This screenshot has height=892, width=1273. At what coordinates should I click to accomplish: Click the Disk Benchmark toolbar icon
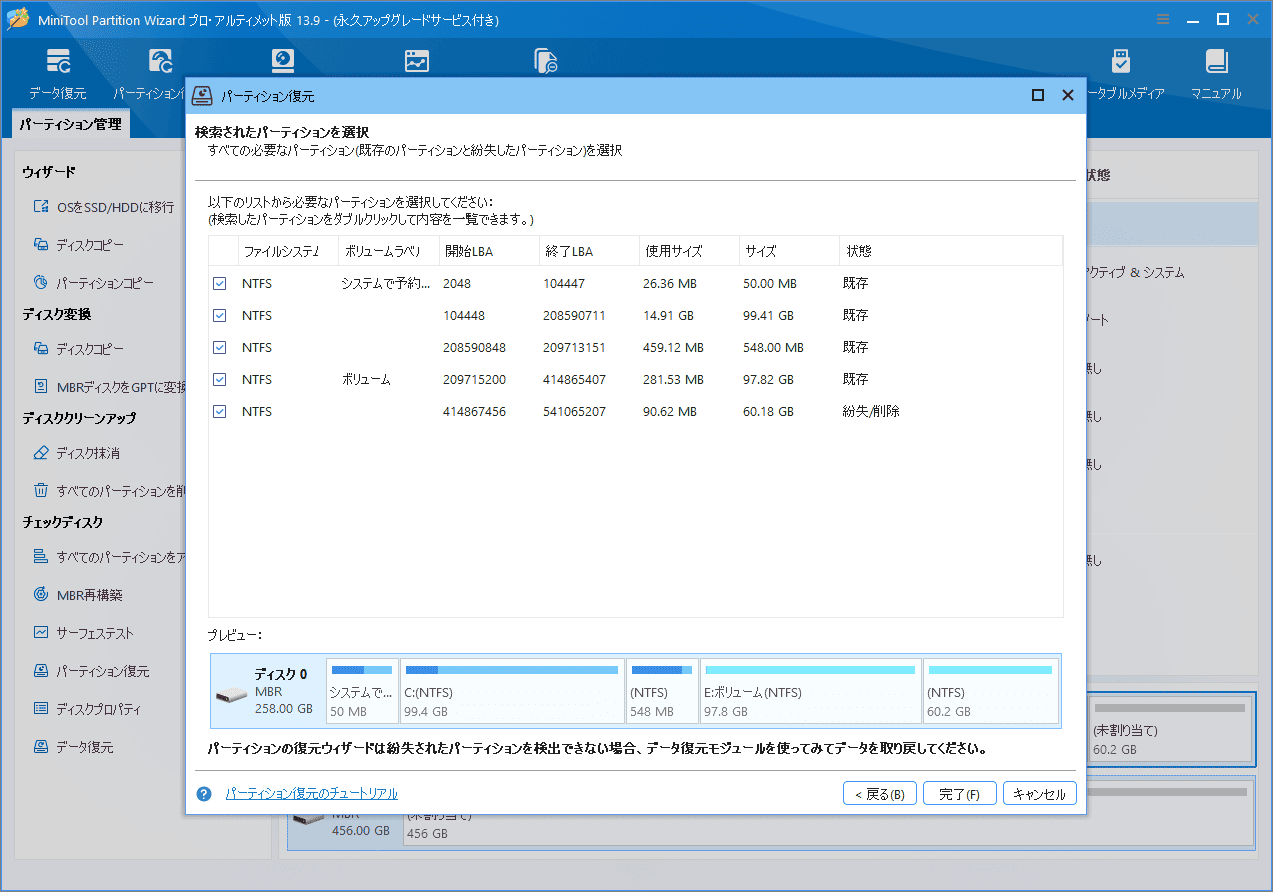tap(283, 61)
